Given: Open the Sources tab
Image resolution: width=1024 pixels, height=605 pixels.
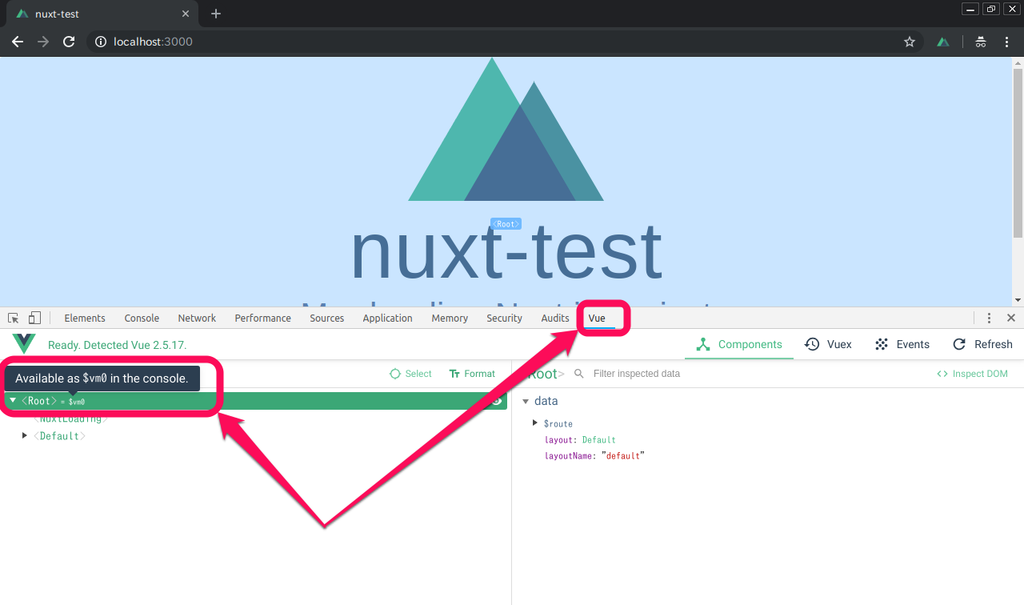Looking at the screenshot, I should [327, 318].
